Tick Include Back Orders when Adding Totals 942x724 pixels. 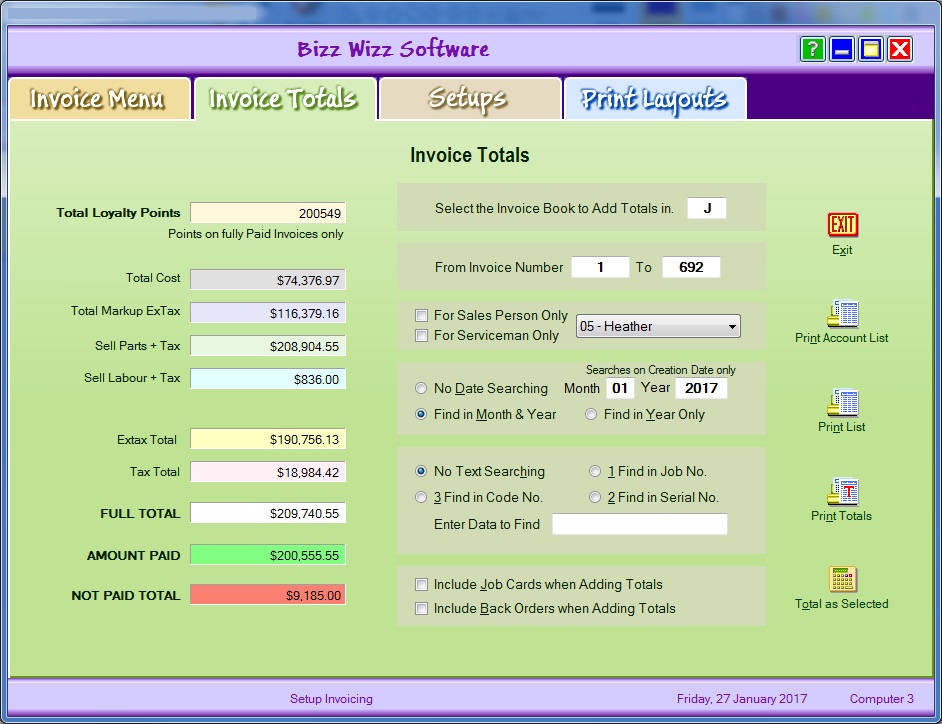(x=422, y=608)
